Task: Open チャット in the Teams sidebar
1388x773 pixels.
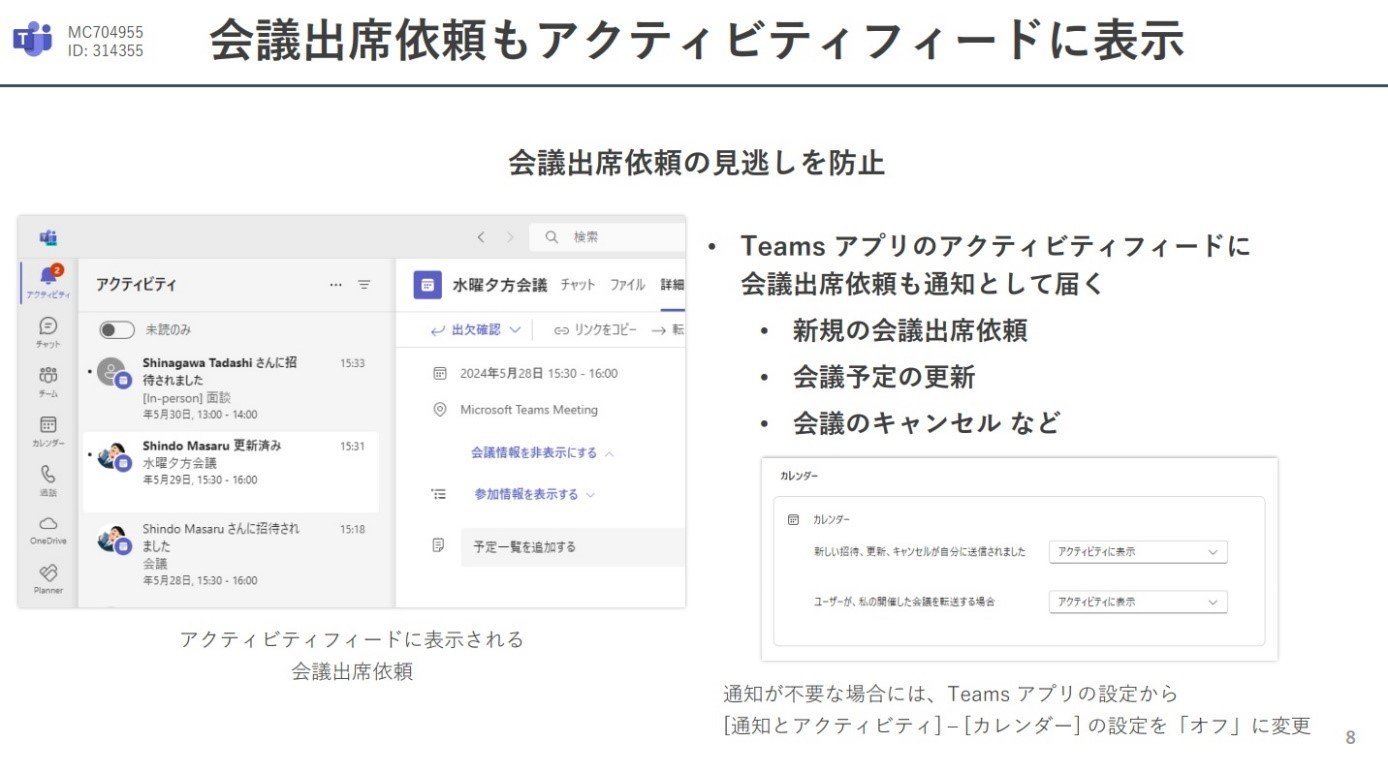Action: [x=48, y=332]
